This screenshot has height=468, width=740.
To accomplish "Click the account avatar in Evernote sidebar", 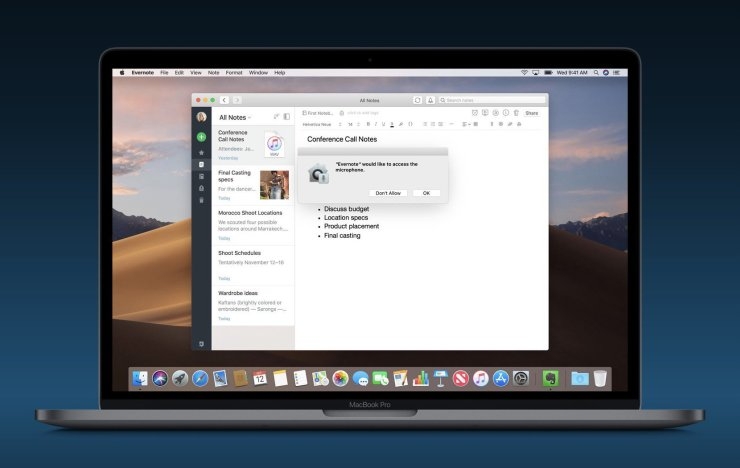I will (x=202, y=117).
